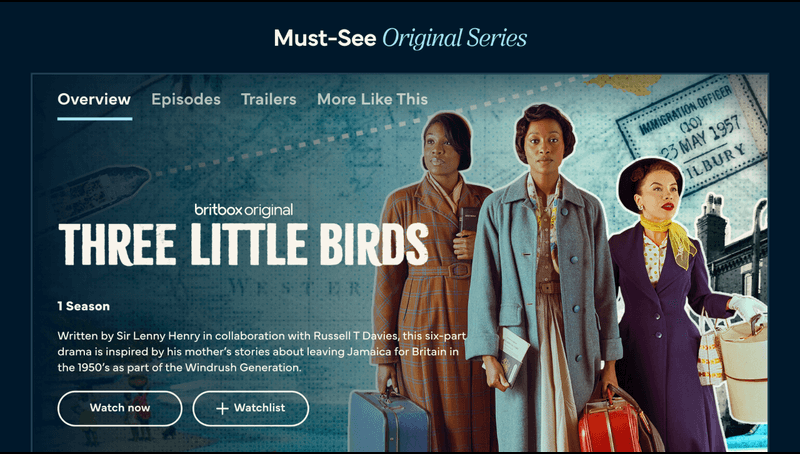Add the show via Watchlist button

coord(251,408)
